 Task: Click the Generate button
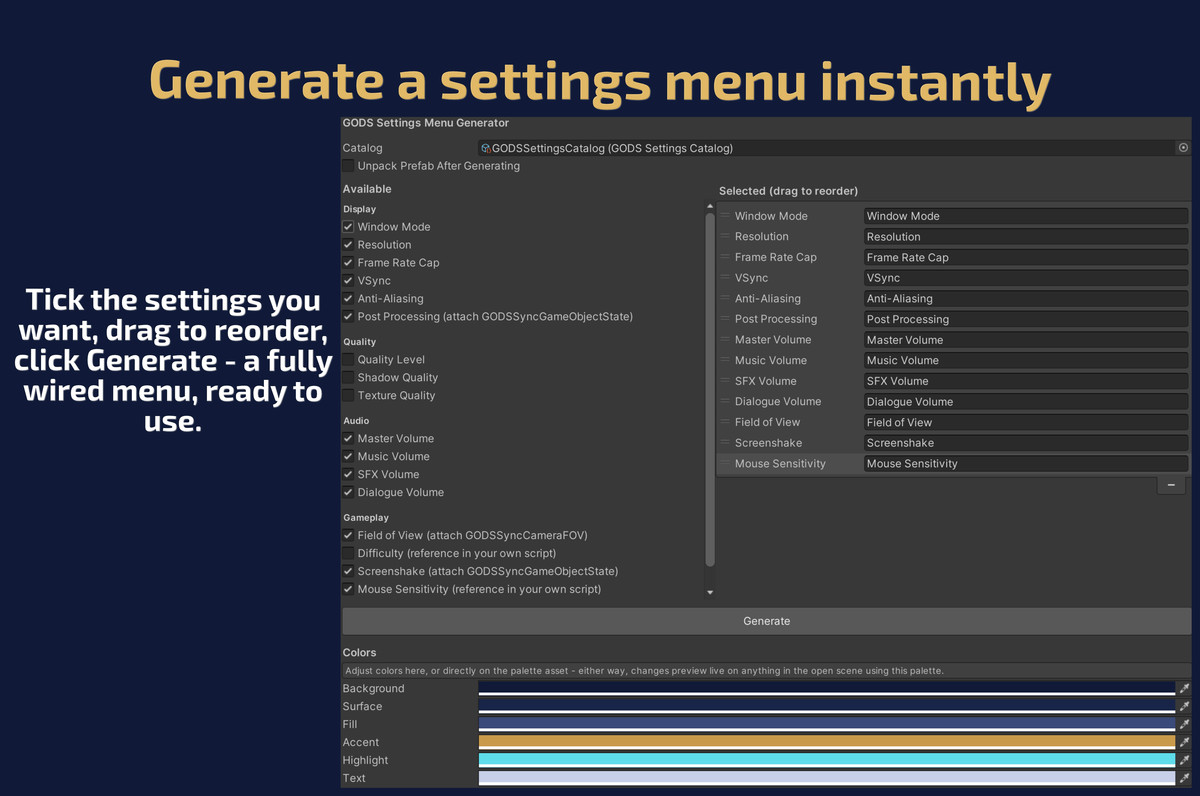(x=767, y=621)
